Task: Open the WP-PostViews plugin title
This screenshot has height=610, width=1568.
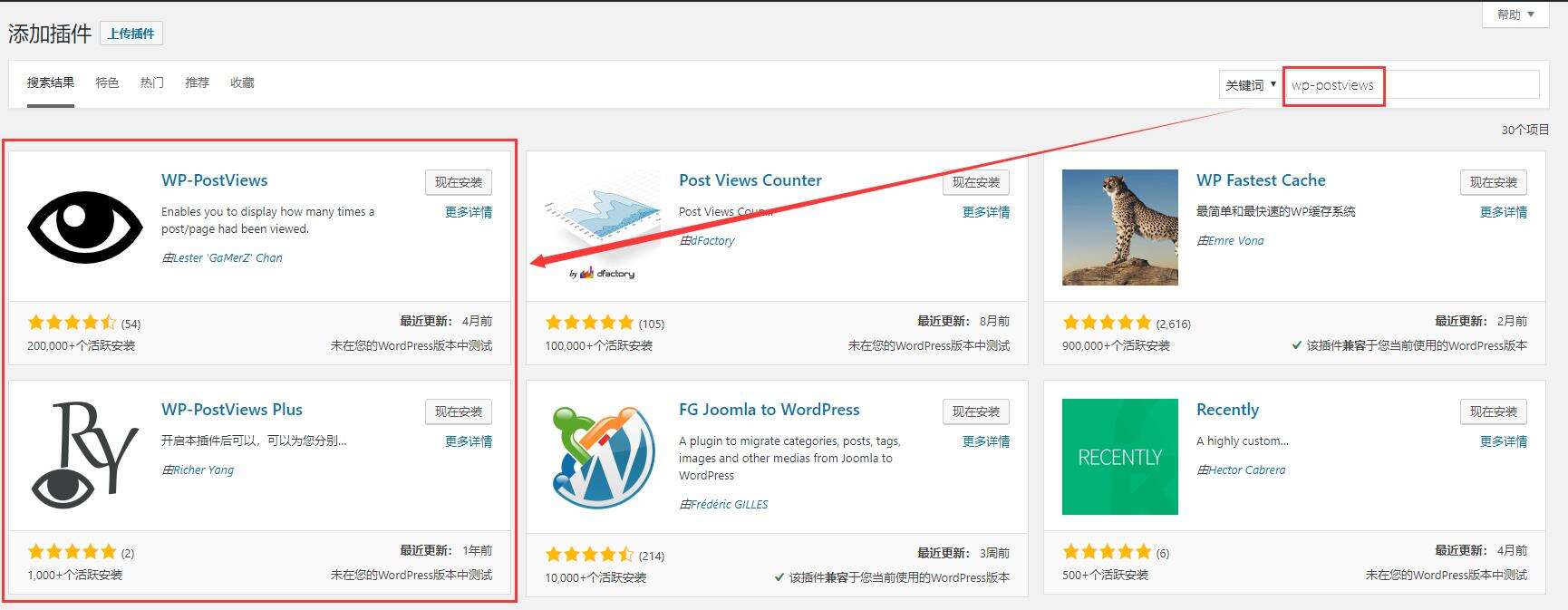Action: (x=215, y=180)
